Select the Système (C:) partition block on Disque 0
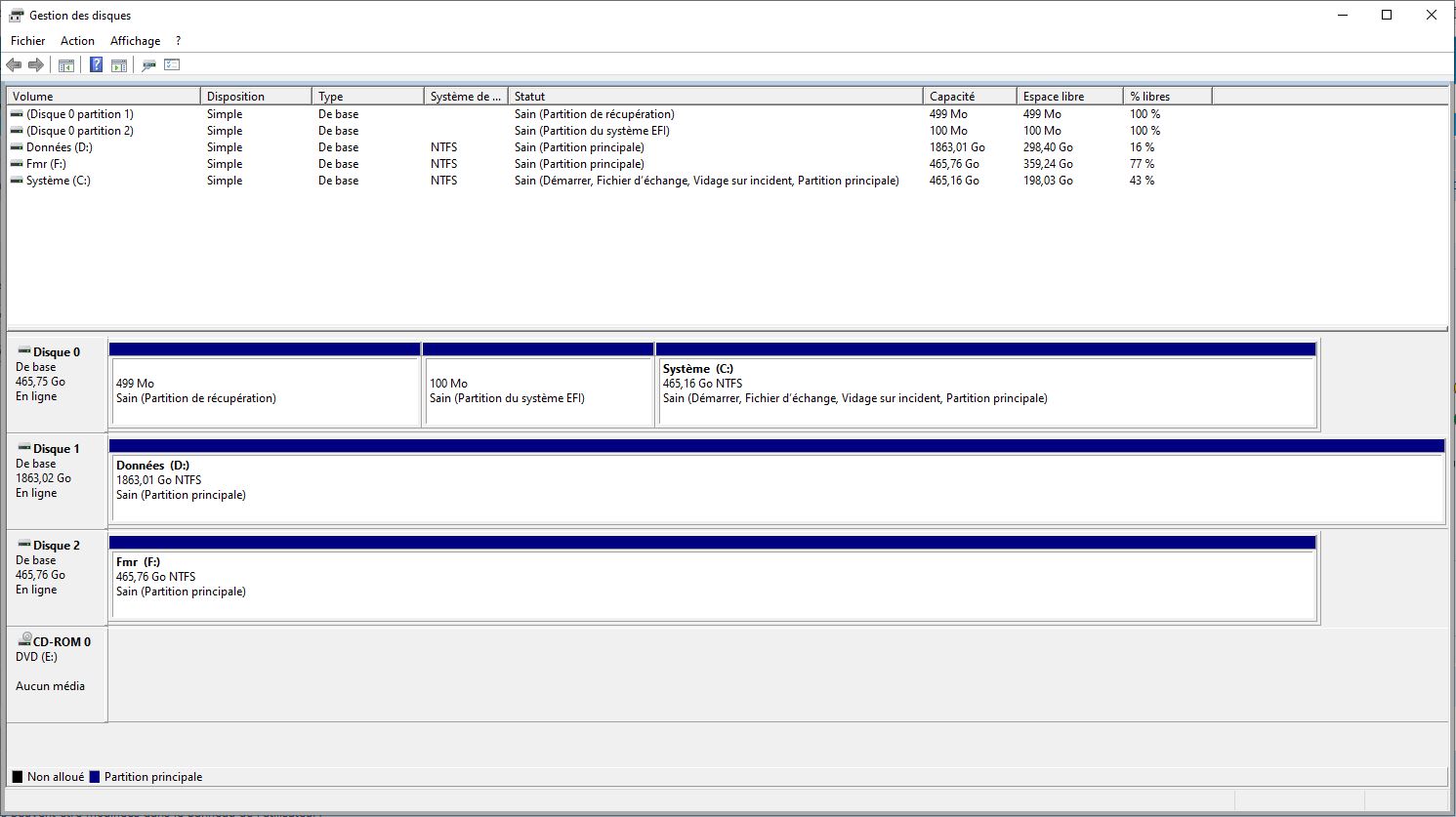 pyautogui.click(x=986, y=385)
